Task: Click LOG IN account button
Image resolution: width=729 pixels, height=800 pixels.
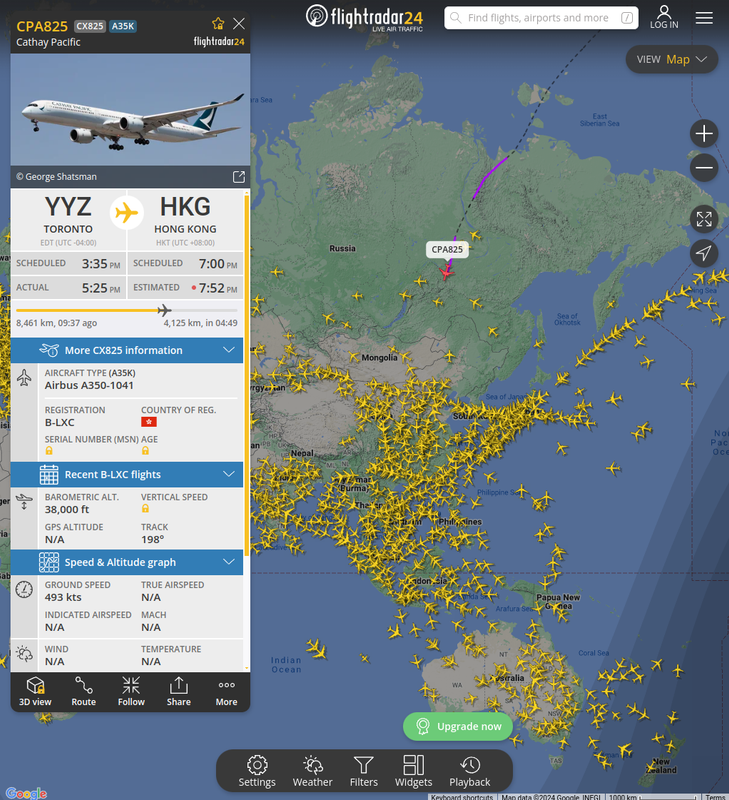Action: click(x=664, y=17)
